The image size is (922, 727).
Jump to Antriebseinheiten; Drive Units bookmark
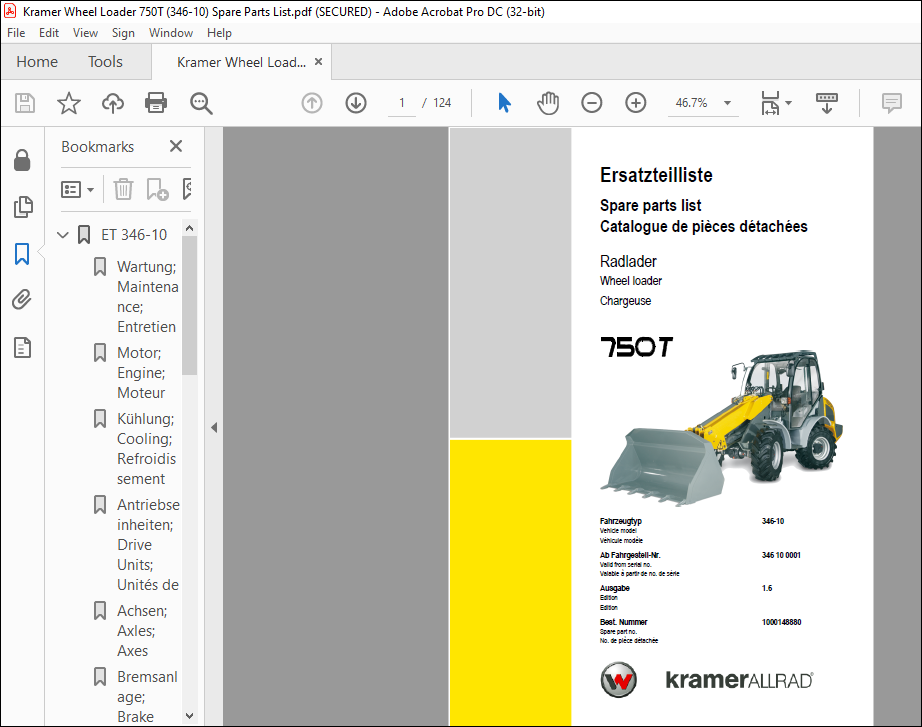(148, 544)
